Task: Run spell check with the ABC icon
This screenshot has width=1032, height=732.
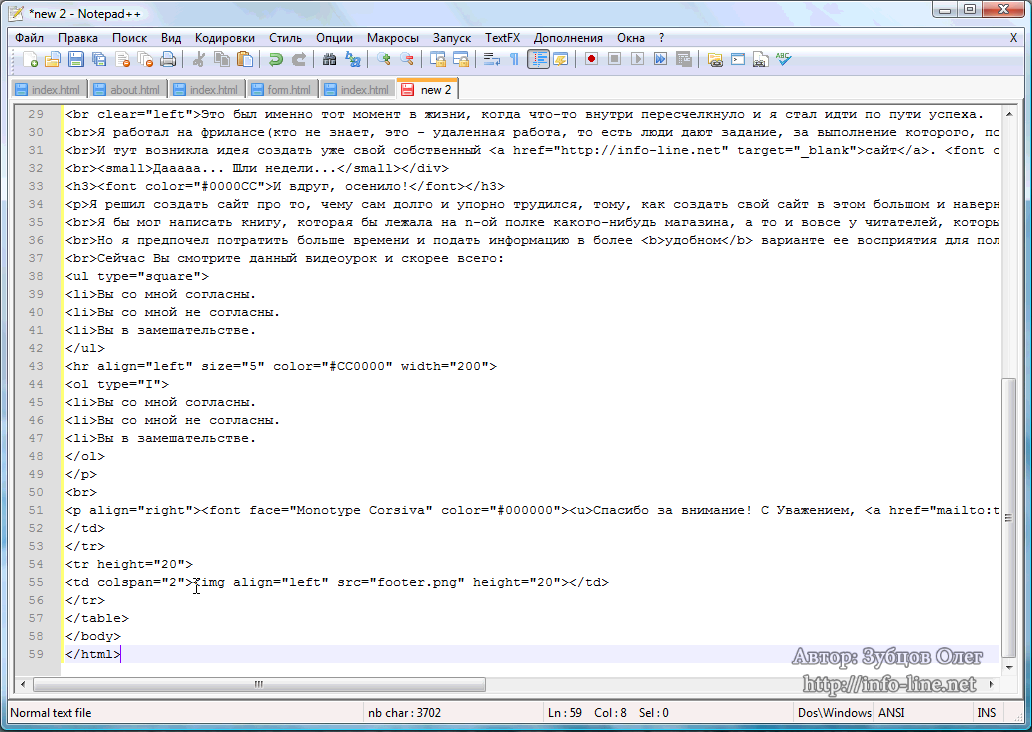Action: (x=783, y=60)
